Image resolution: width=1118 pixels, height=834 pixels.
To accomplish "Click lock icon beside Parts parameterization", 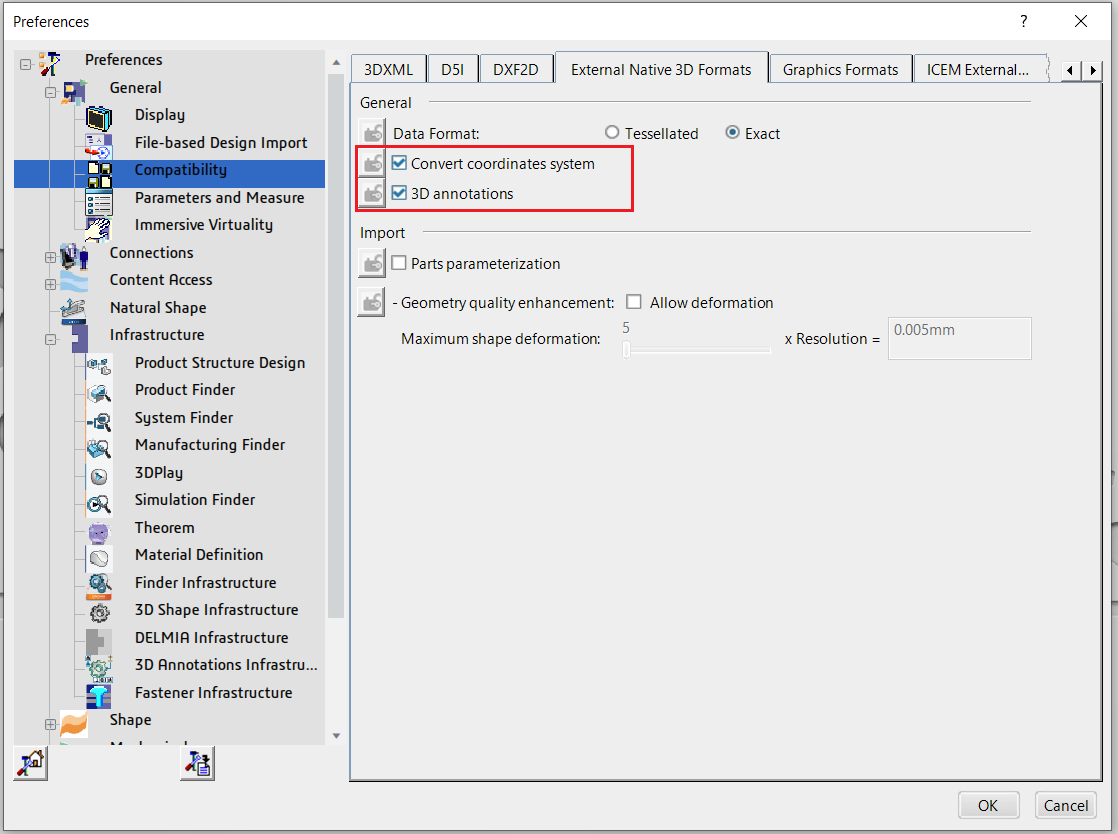I will click(x=371, y=264).
